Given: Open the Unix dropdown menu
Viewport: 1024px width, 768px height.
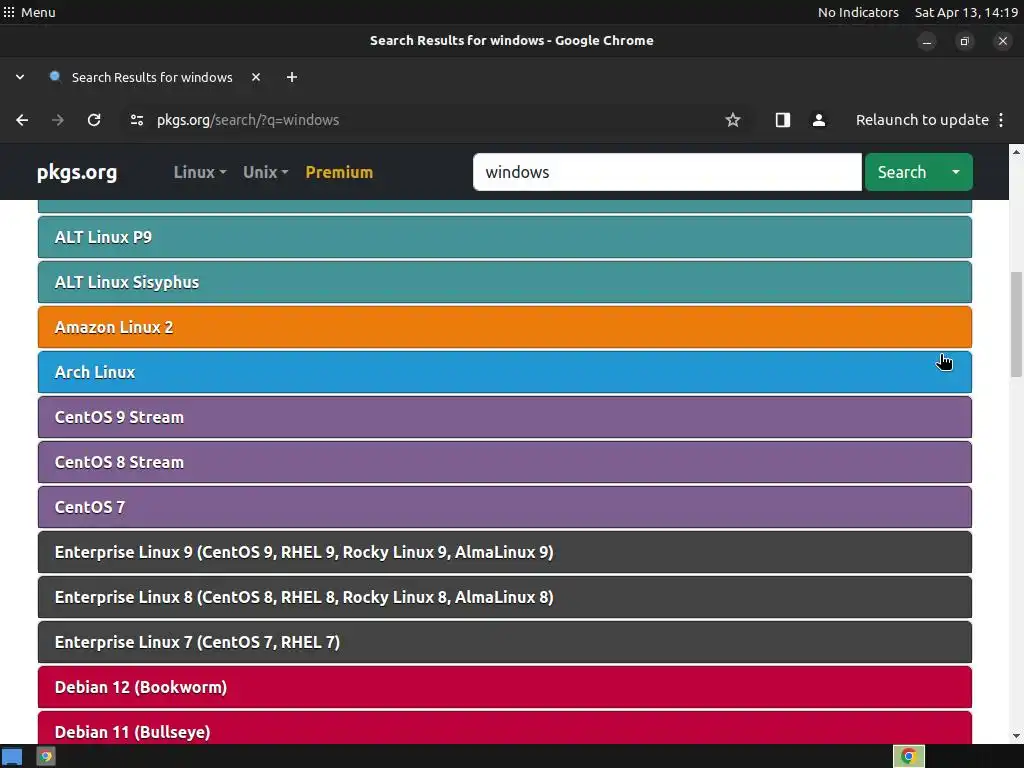Looking at the screenshot, I should pyautogui.click(x=265, y=172).
